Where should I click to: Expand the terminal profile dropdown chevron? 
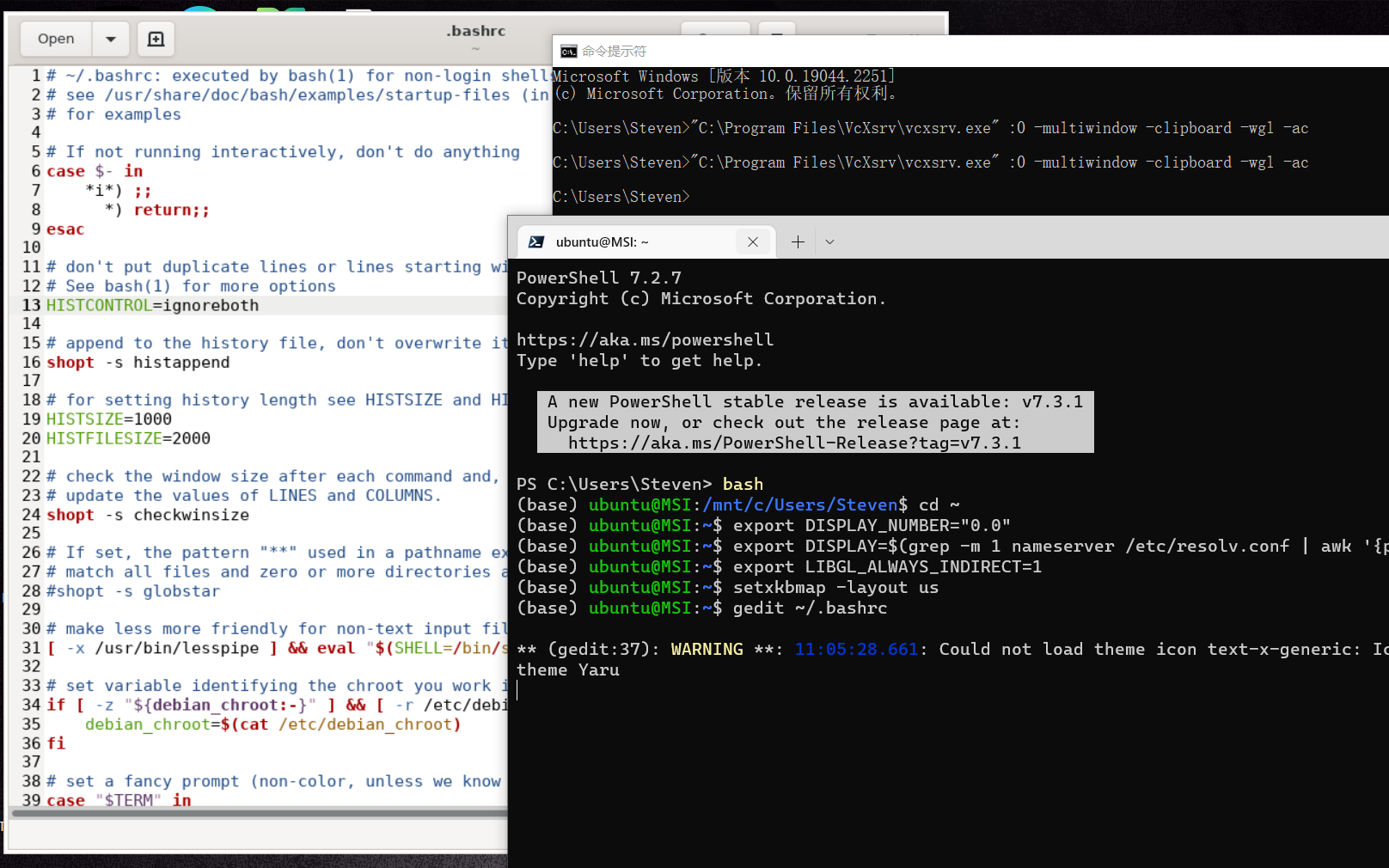coord(829,242)
